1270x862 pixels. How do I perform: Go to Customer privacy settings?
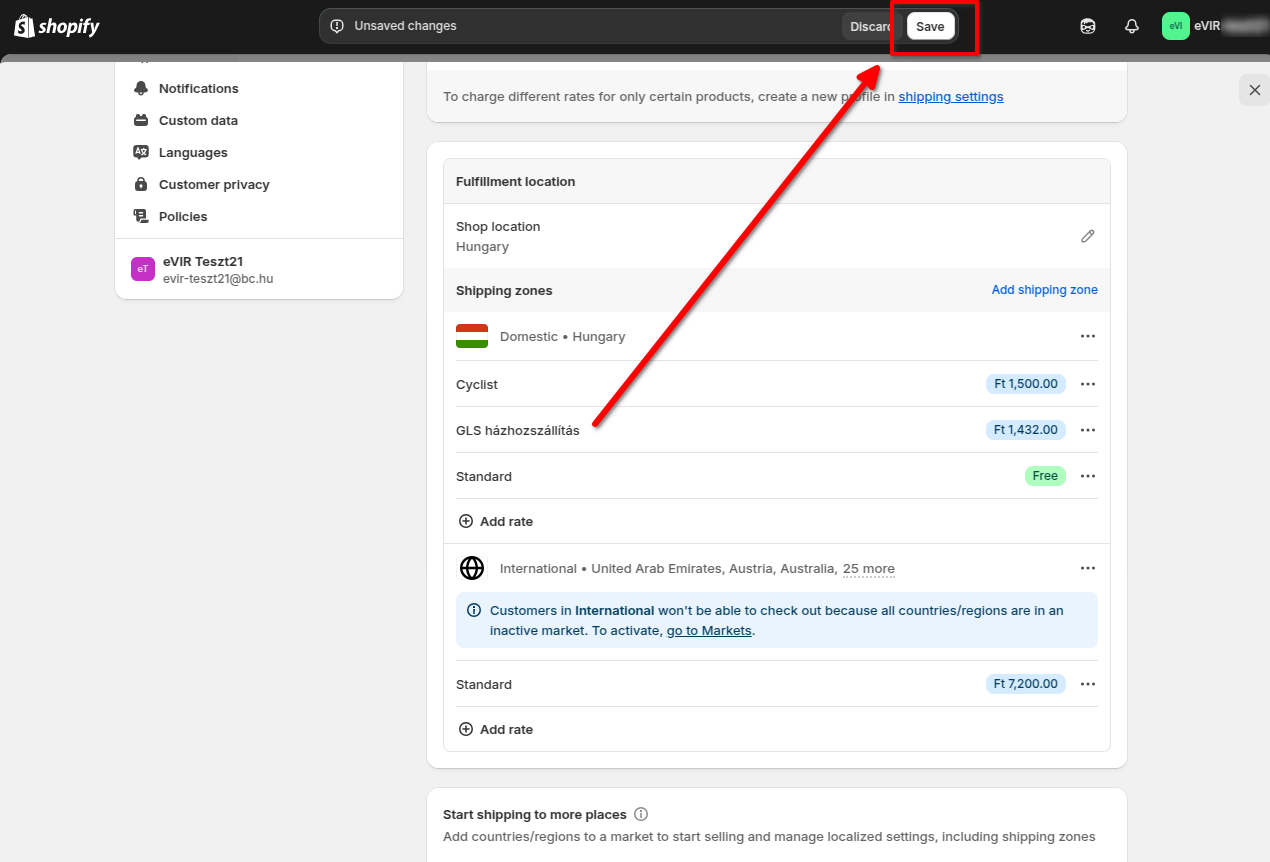(214, 185)
